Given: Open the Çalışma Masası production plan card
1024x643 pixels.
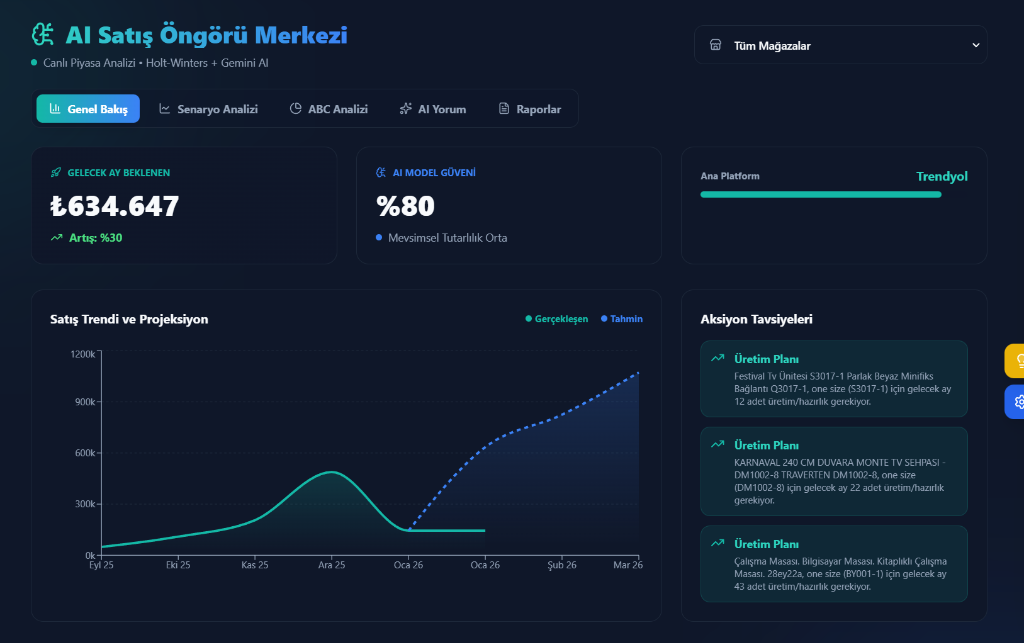Looking at the screenshot, I should [x=834, y=564].
